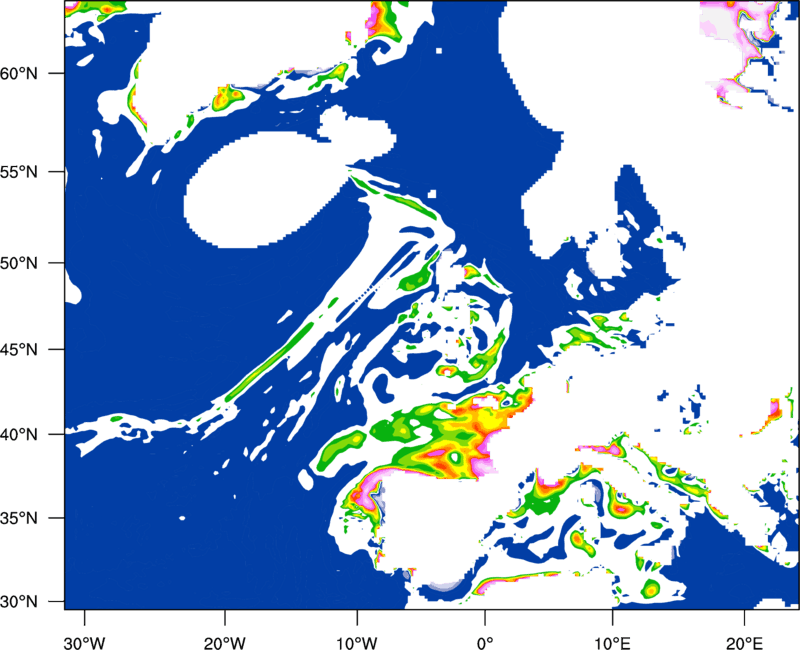Click the 10°E longitude label
800x650 pixels.
click(612, 643)
